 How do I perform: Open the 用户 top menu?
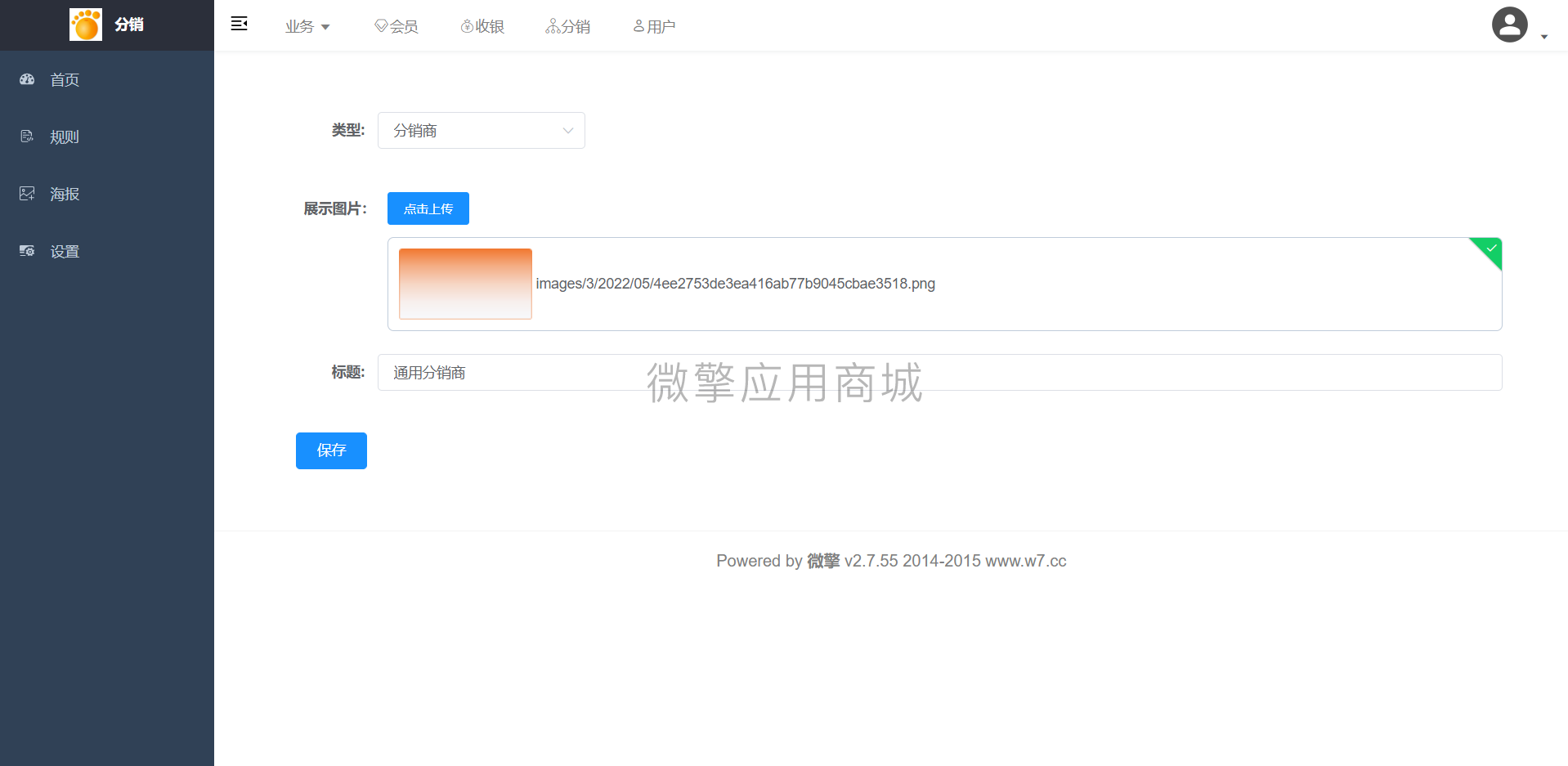coord(654,26)
